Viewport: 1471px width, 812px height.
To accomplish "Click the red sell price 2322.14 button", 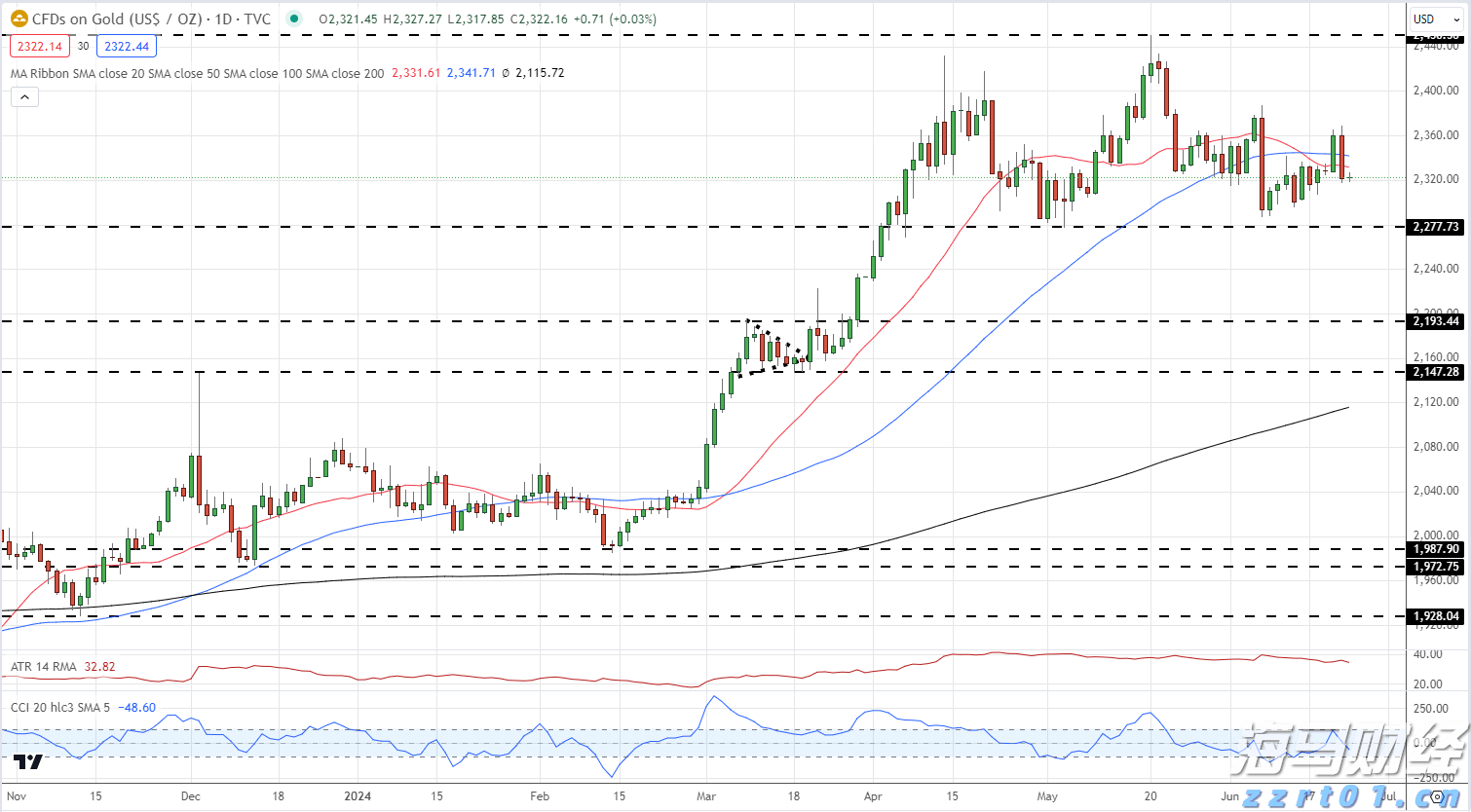I will (x=40, y=46).
